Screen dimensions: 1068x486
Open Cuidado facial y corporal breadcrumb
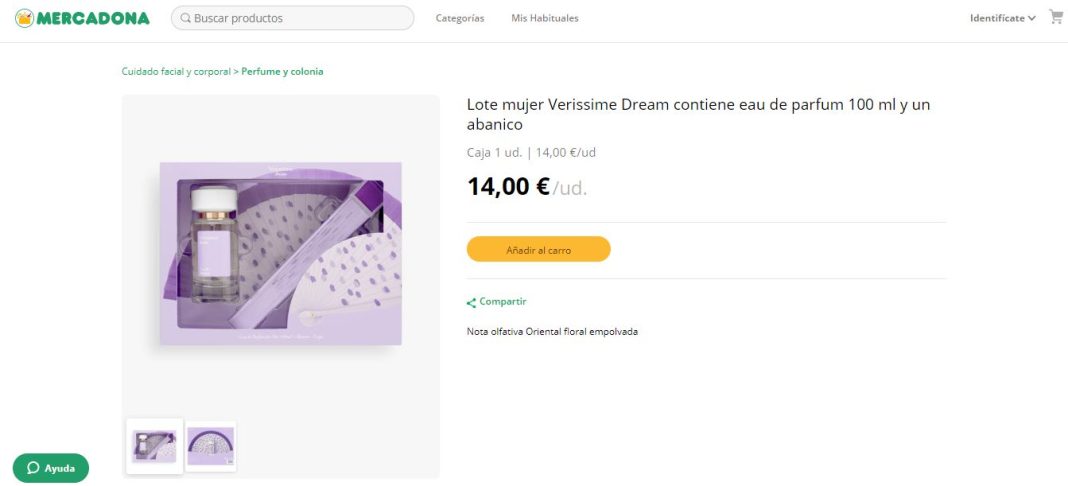point(176,71)
